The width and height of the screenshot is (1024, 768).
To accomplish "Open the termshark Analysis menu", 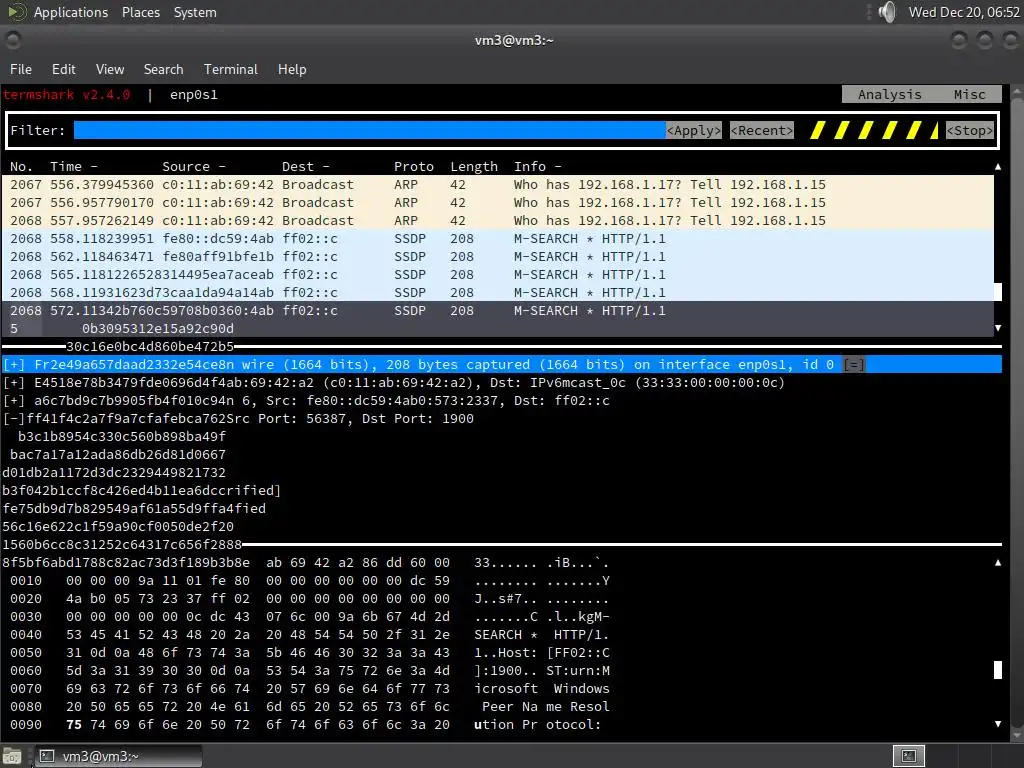I will point(889,95).
